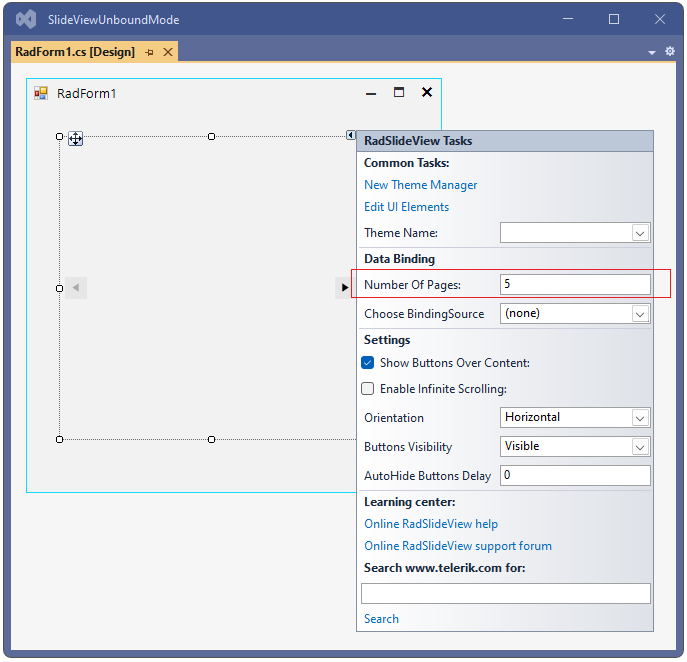Maximize the RadForm1 designer form
687x662 pixels.
tap(399, 92)
